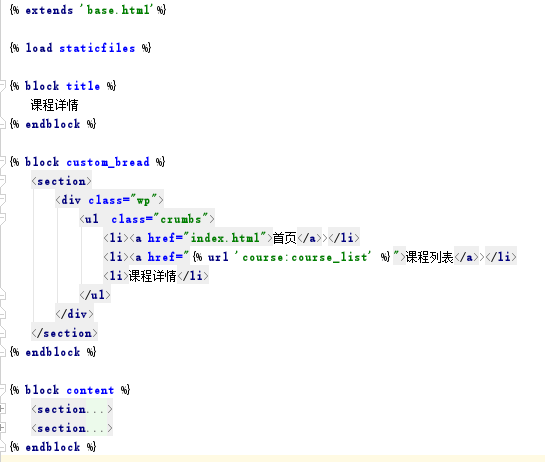Click the load staticfiles tag

(80, 48)
